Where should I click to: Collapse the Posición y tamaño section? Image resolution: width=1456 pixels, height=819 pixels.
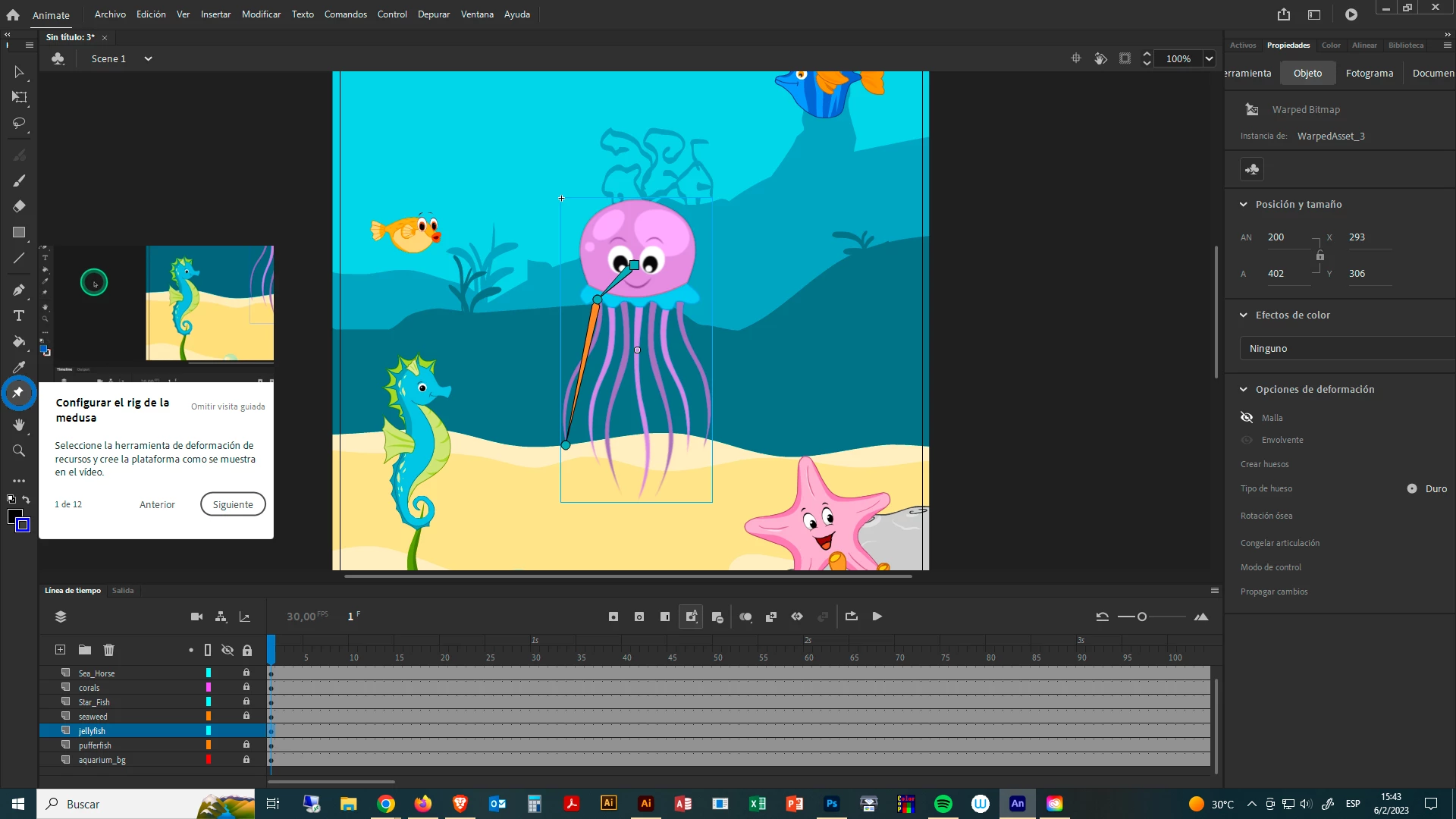pos(1244,205)
